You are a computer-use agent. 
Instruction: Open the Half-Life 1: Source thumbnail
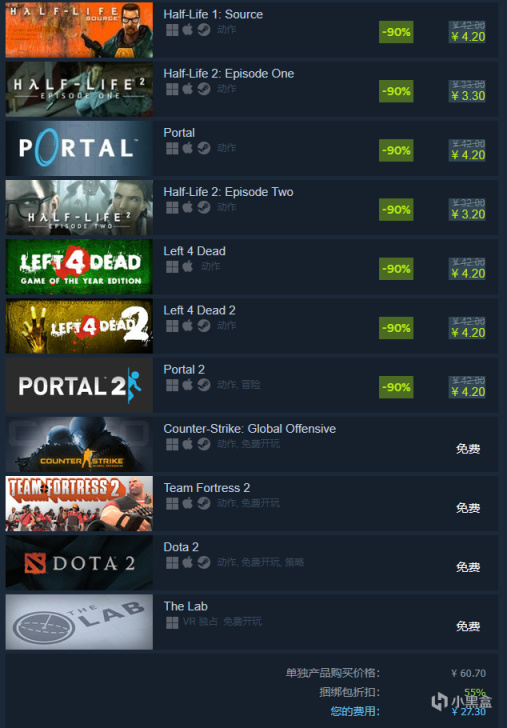tap(79, 30)
